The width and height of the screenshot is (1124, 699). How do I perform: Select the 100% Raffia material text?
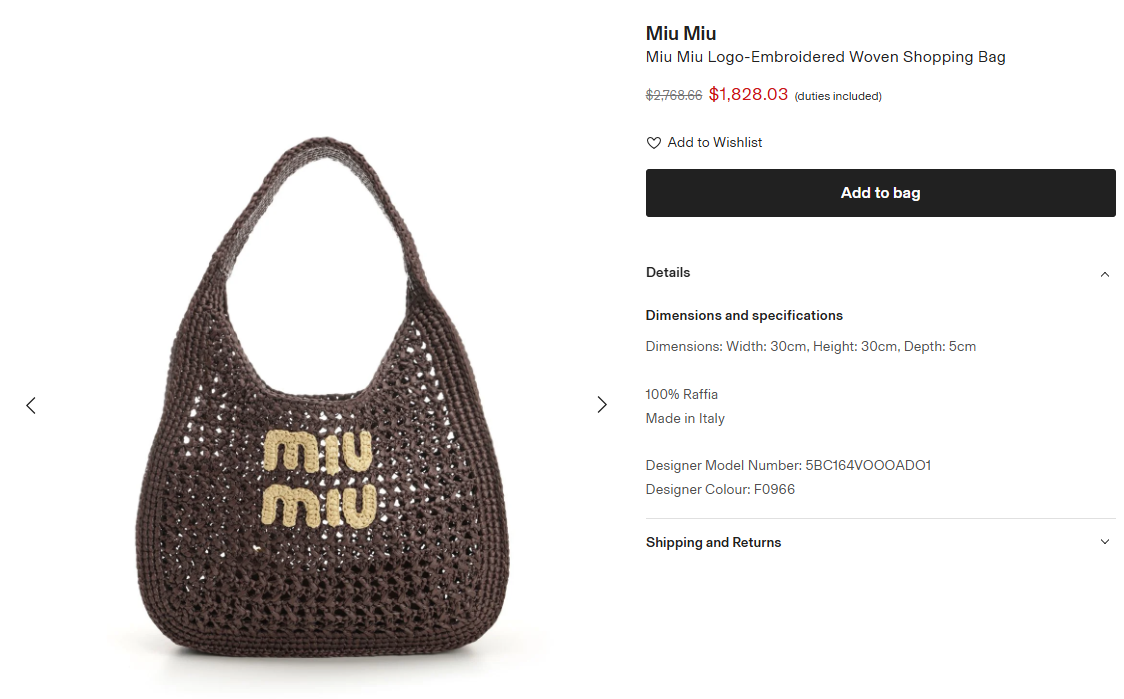click(681, 394)
